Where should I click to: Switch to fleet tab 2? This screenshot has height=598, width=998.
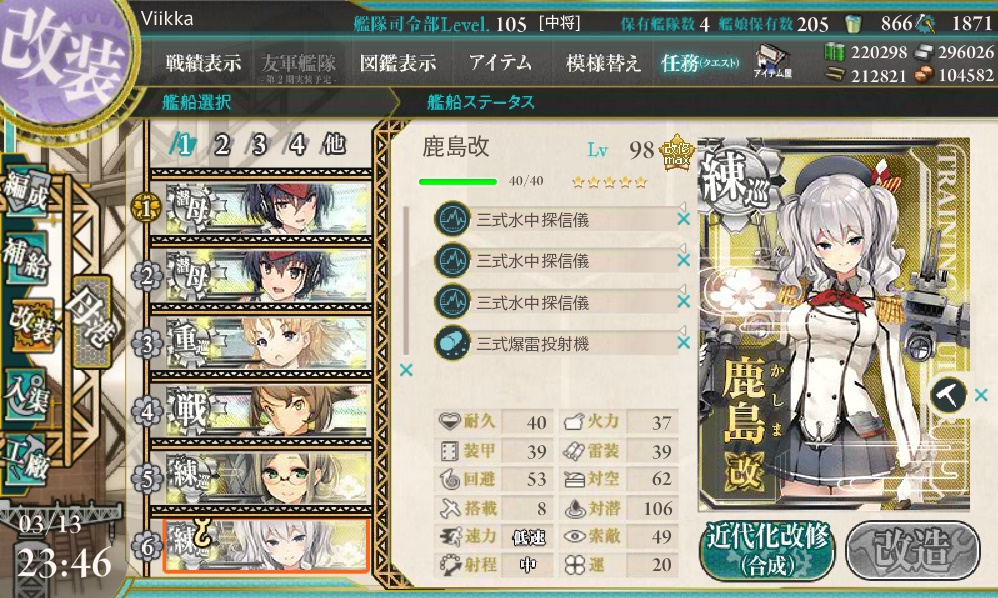point(221,145)
